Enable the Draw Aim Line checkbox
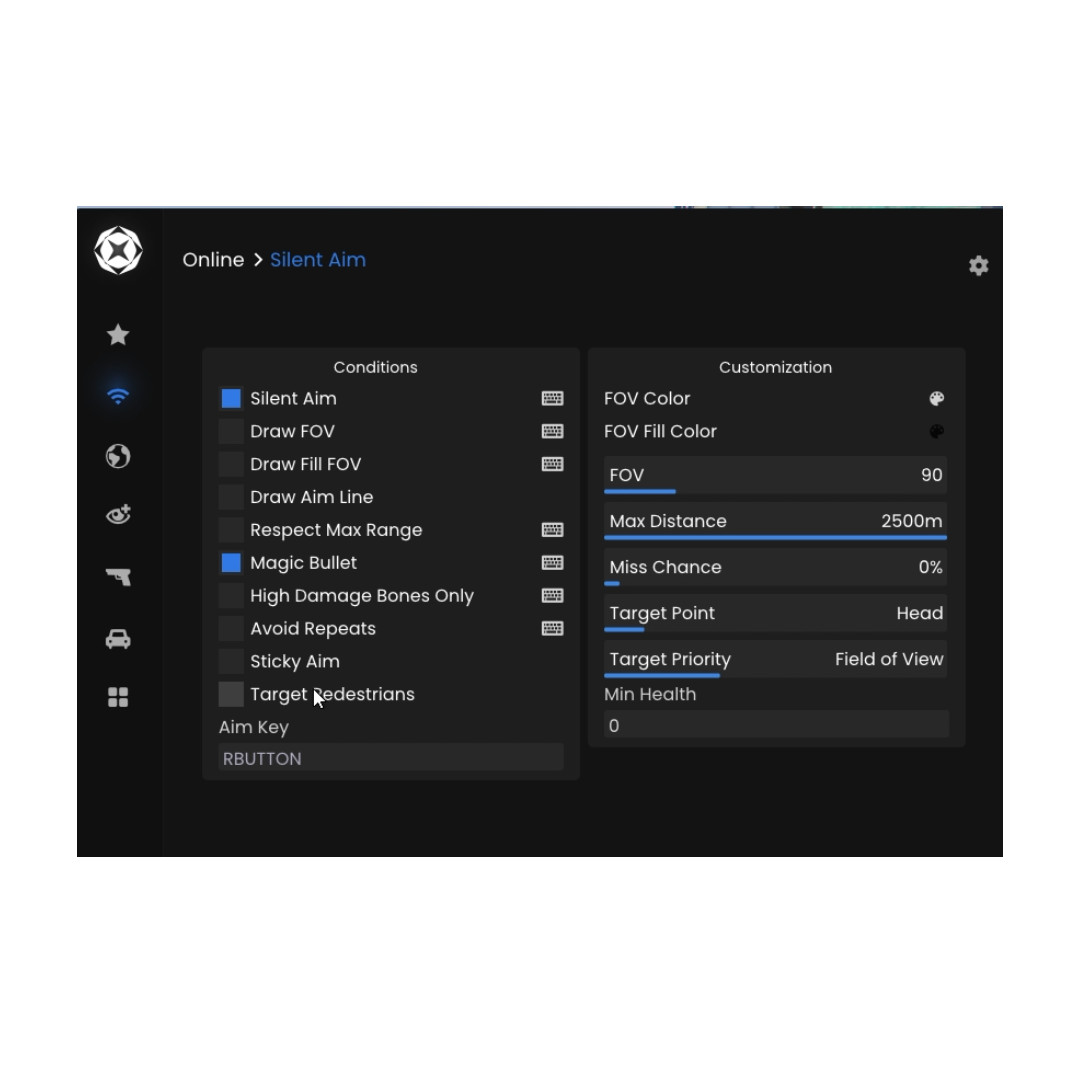 point(231,497)
